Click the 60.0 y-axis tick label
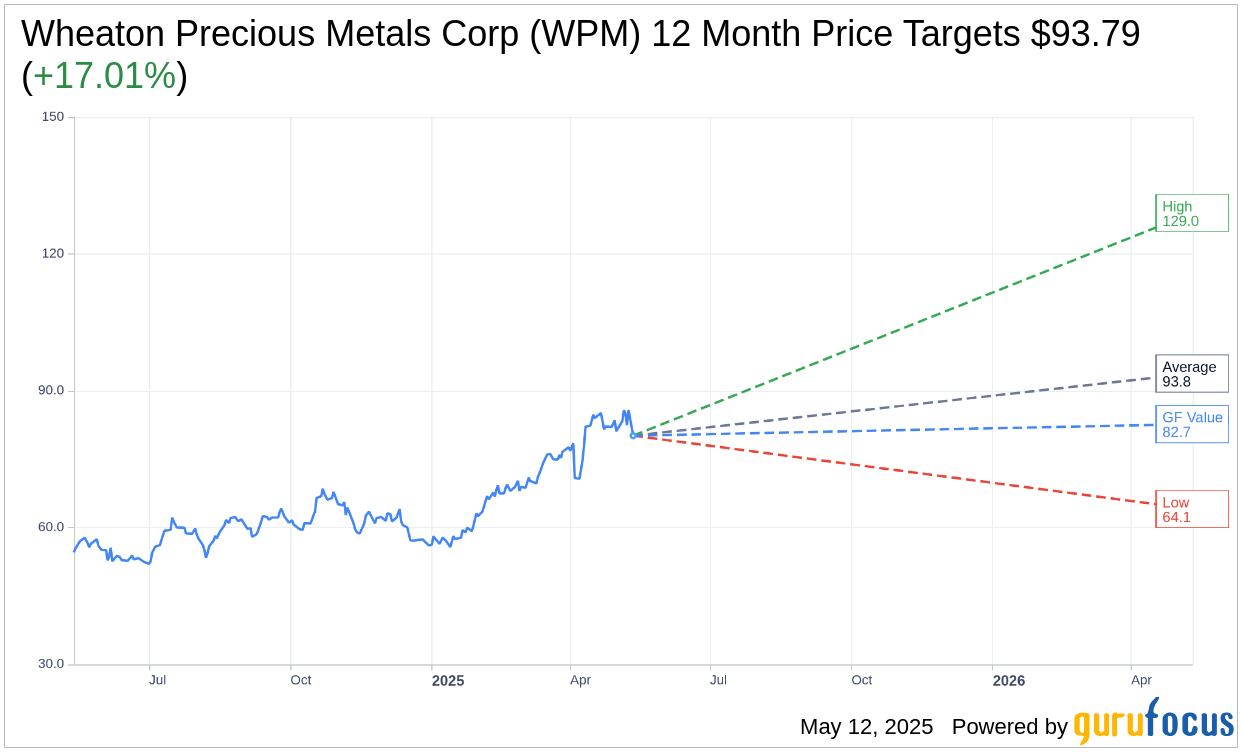1242x752 pixels. 50,527
